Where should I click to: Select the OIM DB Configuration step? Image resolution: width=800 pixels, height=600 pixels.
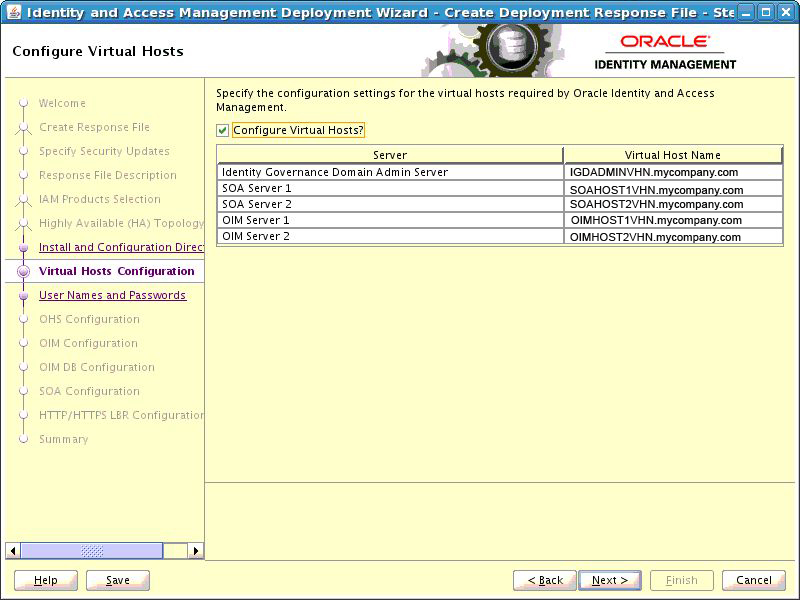[x=97, y=367]
